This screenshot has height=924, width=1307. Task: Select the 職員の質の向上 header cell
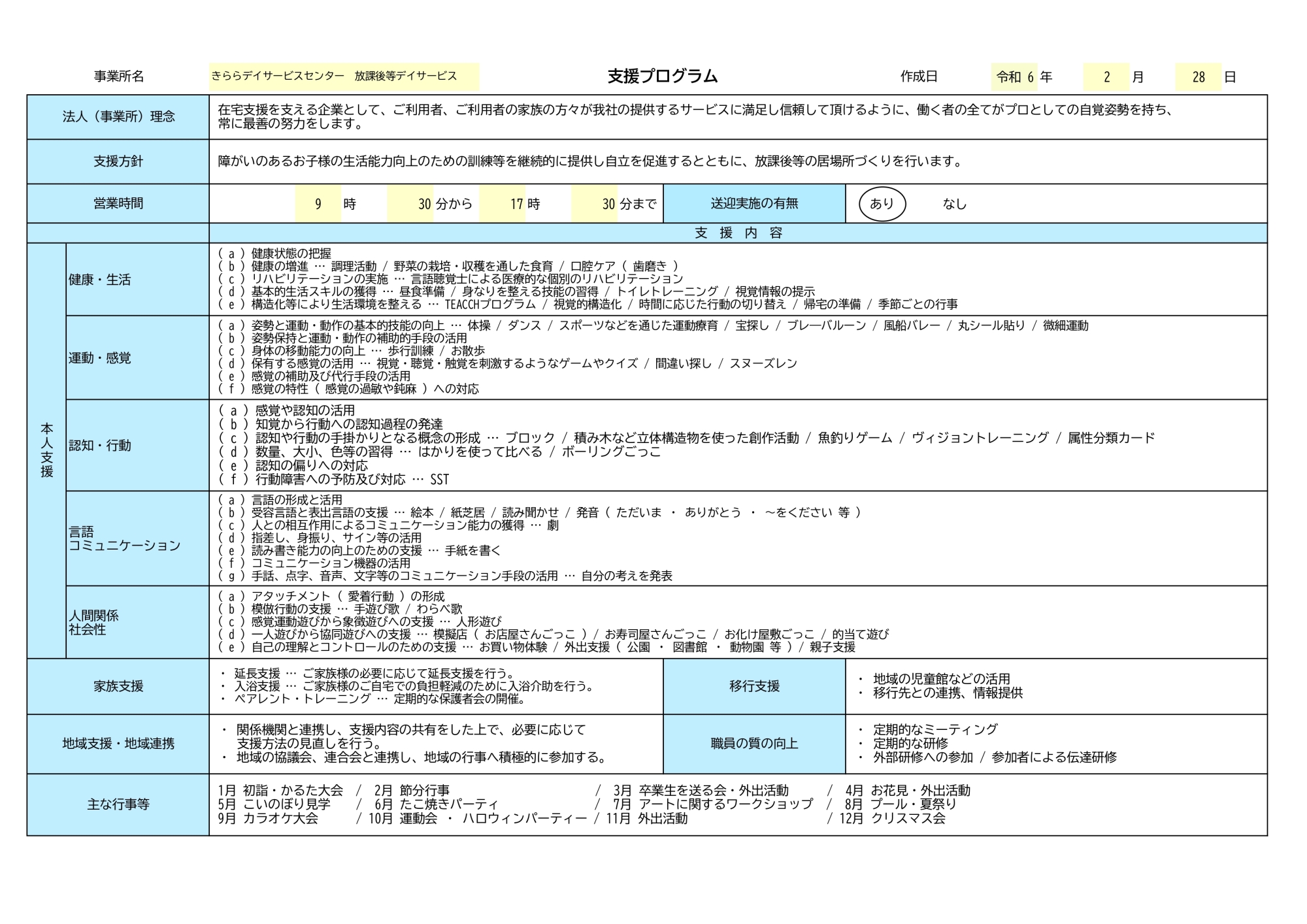pos(754,744)
